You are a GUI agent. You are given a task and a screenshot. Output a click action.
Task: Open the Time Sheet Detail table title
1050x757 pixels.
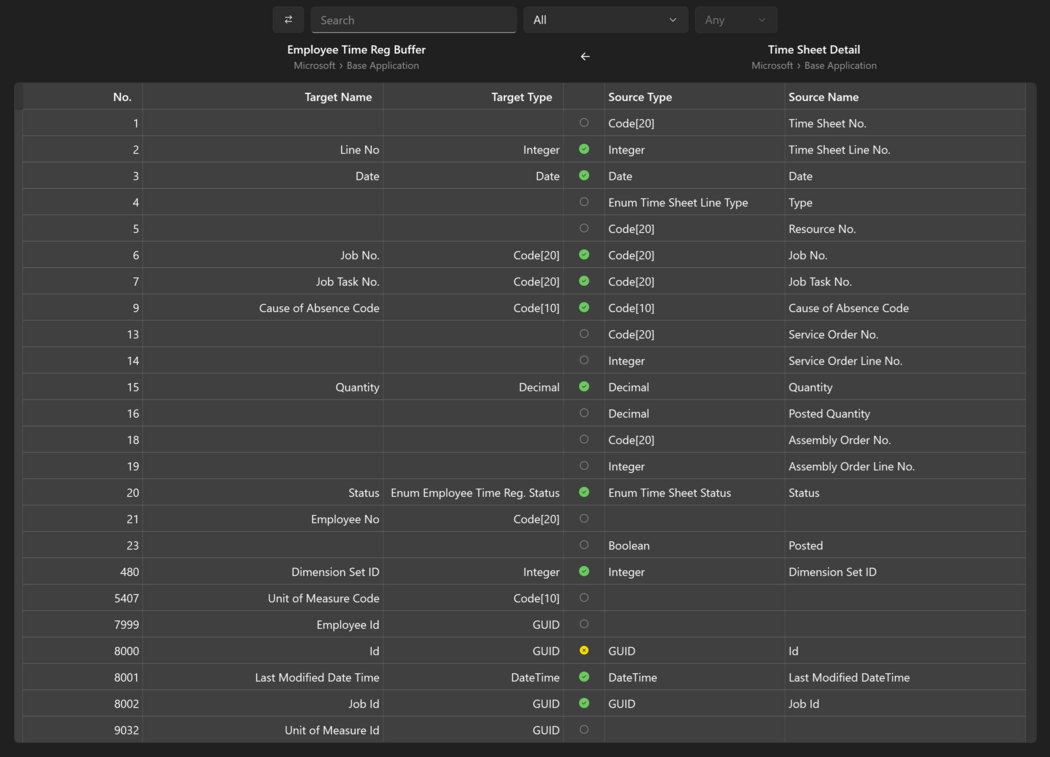(814, 50)
